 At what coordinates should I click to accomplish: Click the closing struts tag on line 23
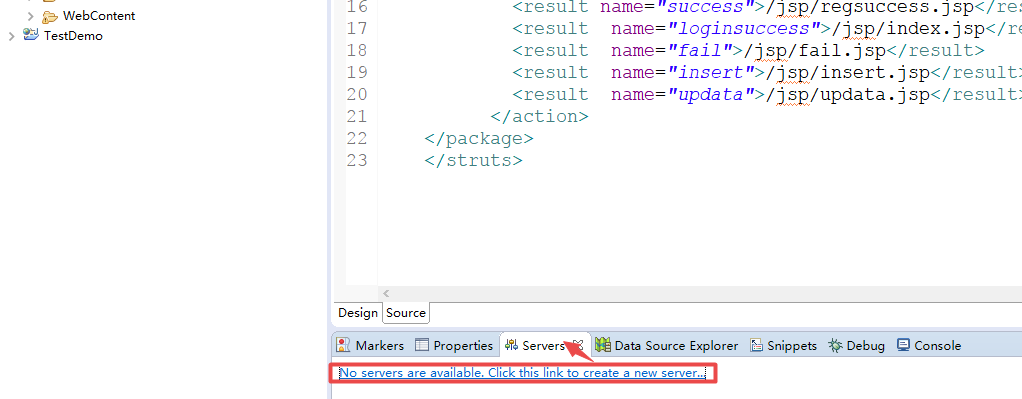click(x=473, y=160)
